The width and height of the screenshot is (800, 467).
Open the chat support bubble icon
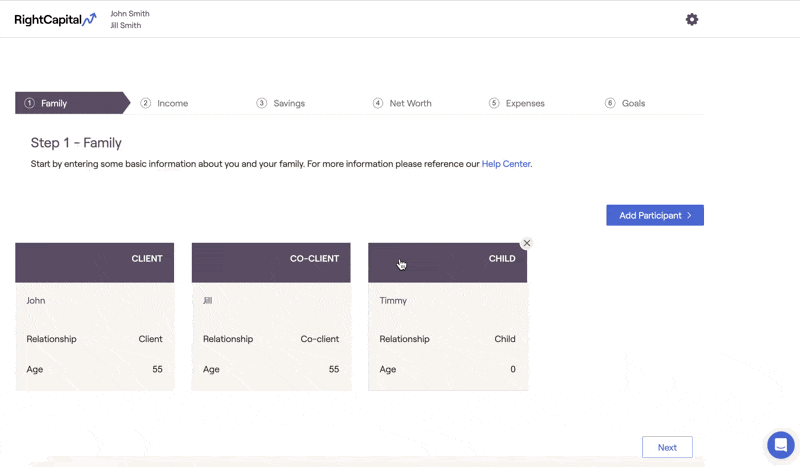781,445
